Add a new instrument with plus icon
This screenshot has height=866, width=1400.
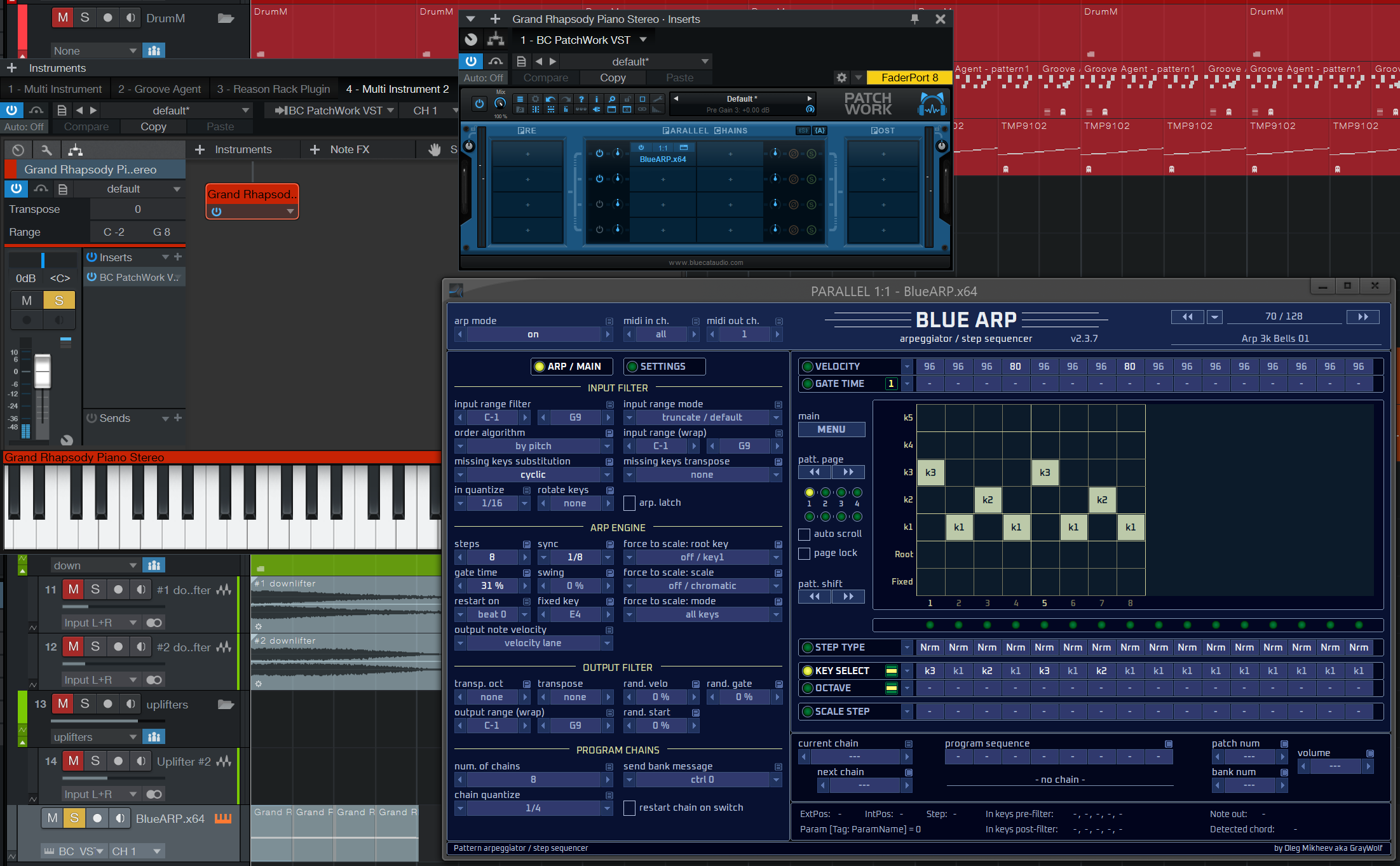click(x=11, y=68)
